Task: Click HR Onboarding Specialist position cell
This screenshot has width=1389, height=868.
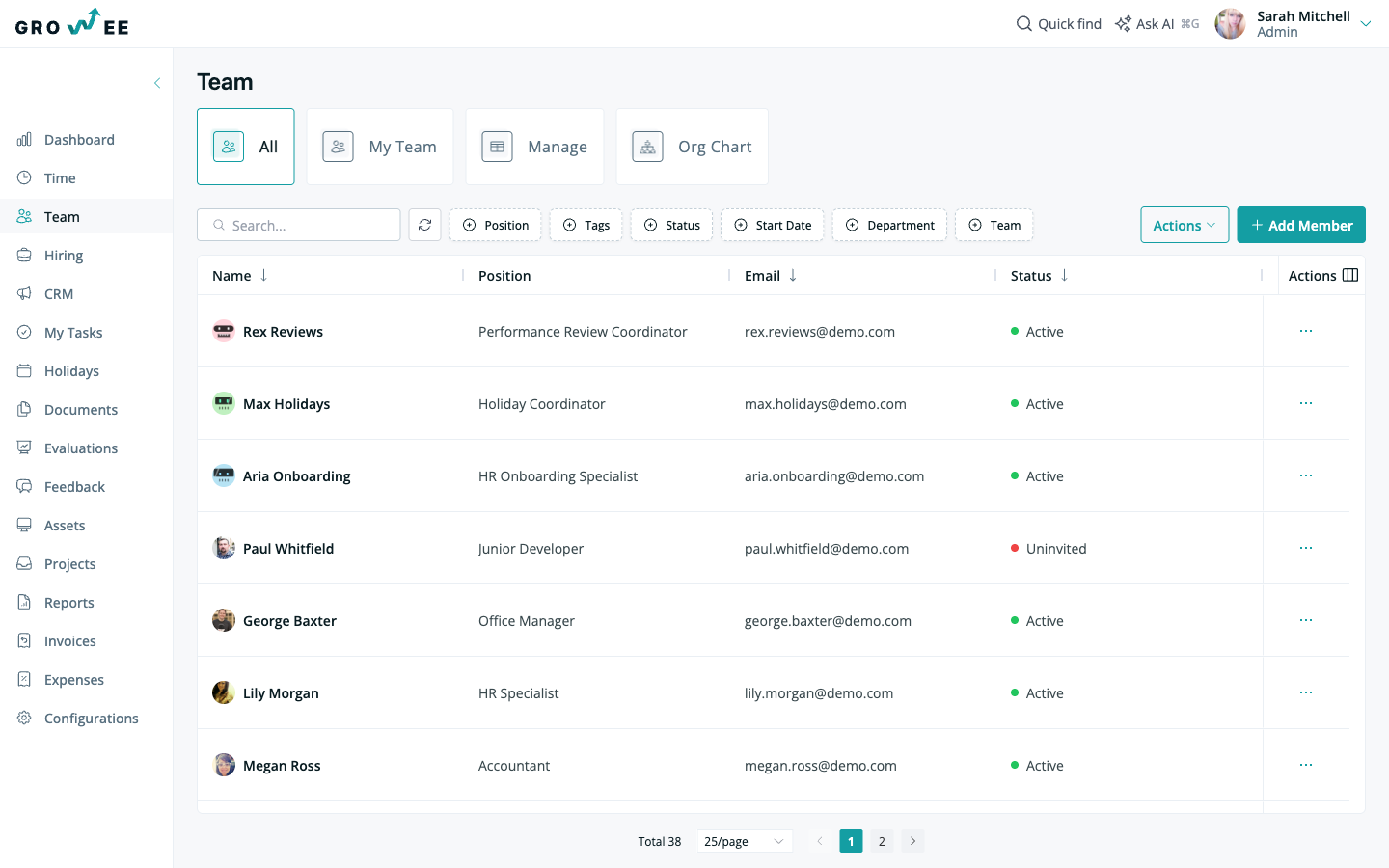Action: click(558, 476)
